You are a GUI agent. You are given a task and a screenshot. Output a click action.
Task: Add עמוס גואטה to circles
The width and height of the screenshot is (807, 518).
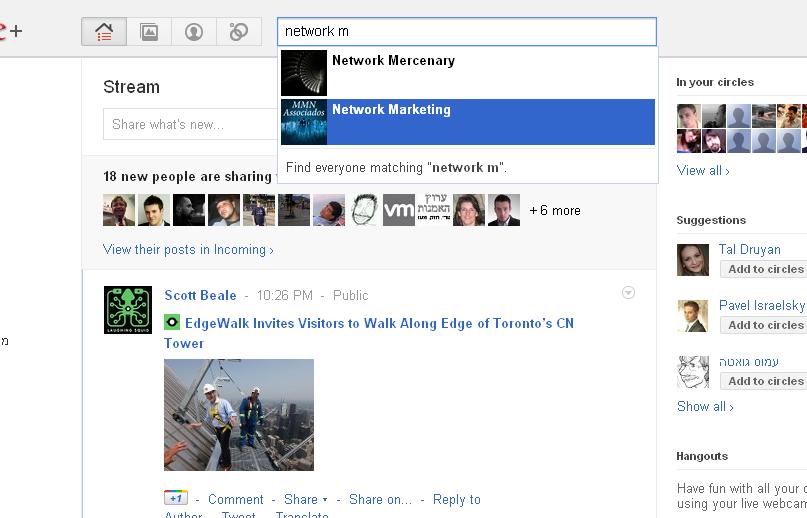click(764, 382)
